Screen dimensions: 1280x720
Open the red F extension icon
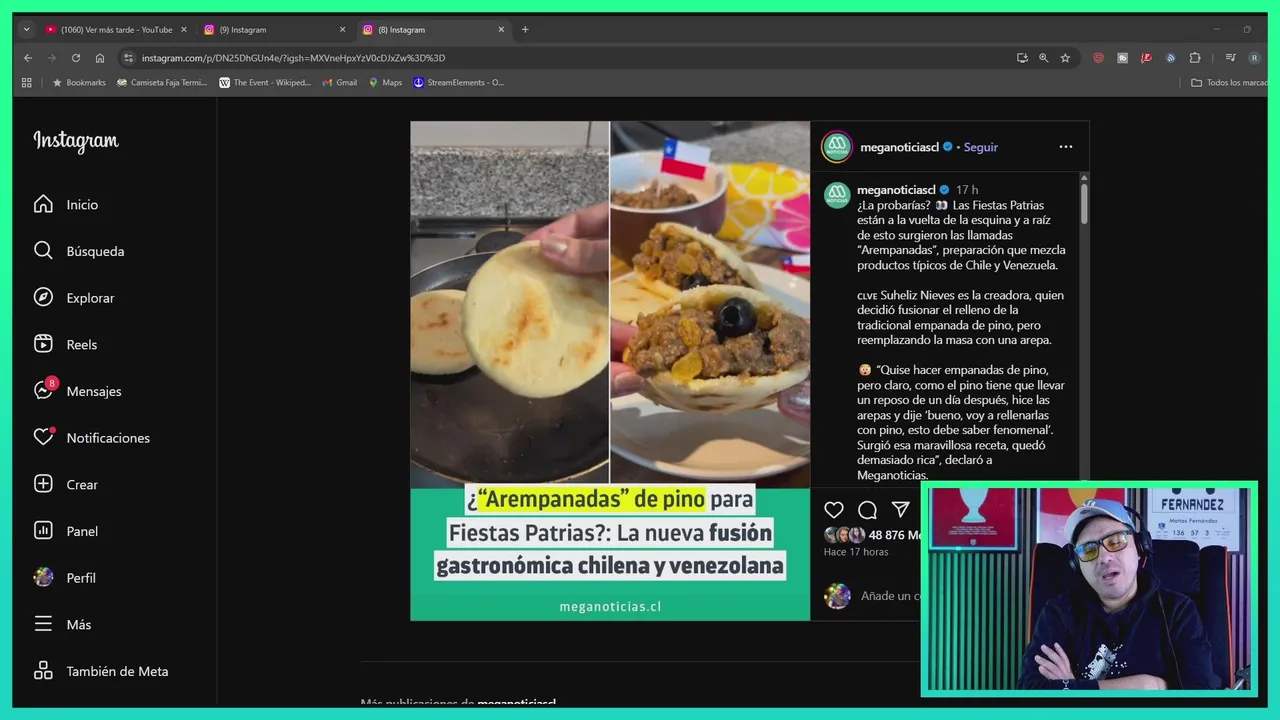pyautogui.click(x=1147, y=58)
